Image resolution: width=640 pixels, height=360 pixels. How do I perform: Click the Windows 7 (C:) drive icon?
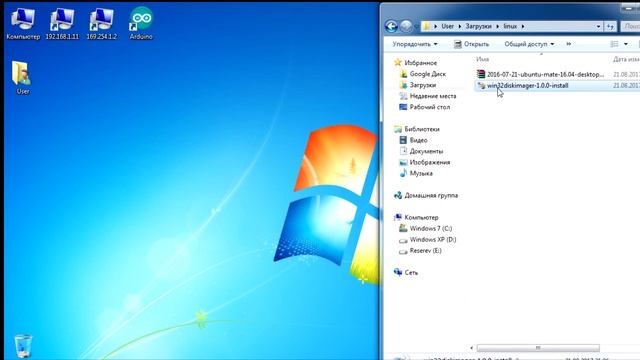403,228
